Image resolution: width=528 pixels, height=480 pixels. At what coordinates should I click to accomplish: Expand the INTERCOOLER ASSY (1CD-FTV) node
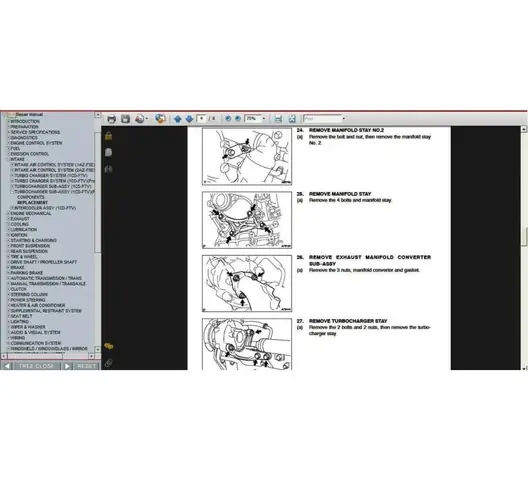(12, 208)
